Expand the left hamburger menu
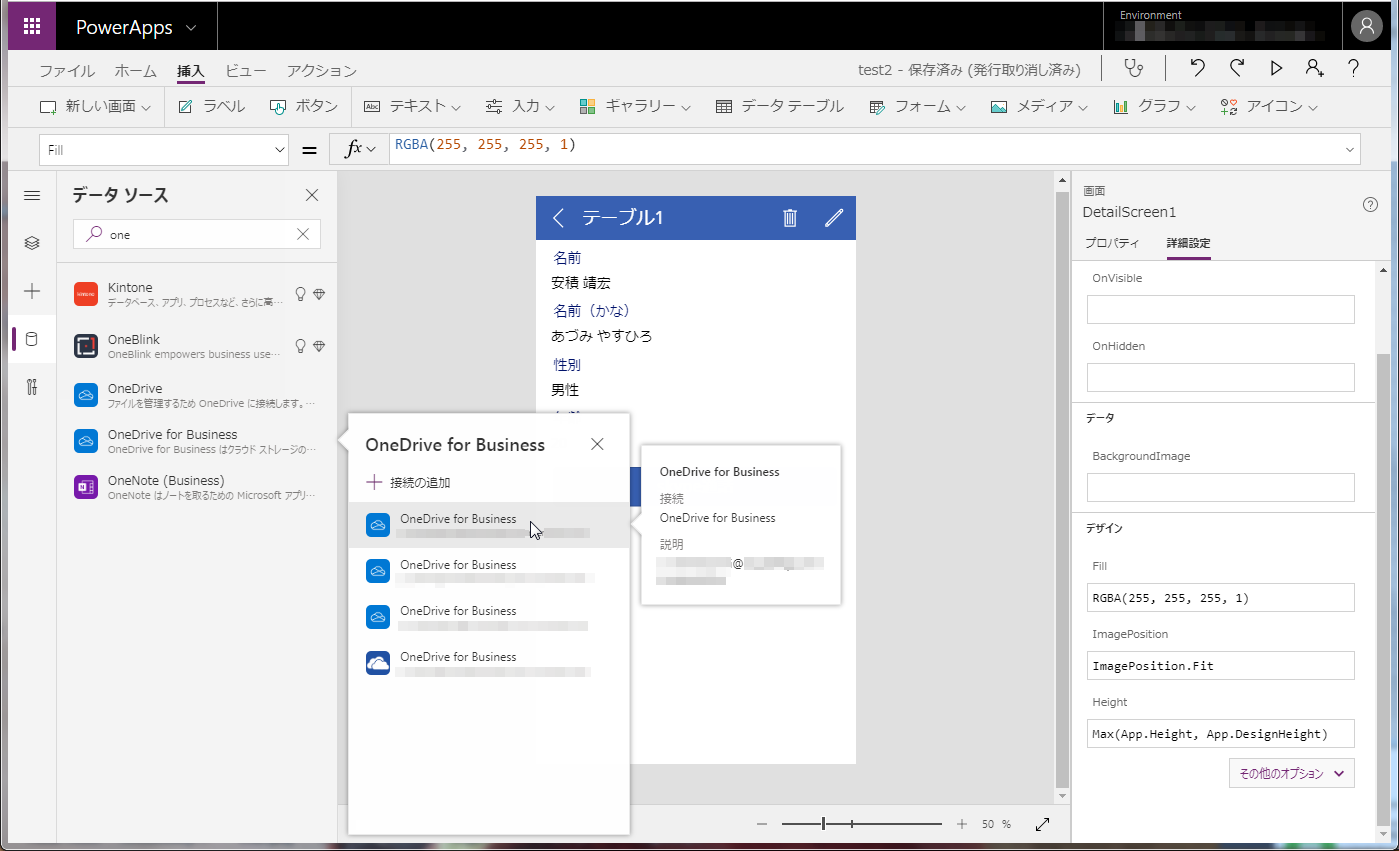 [x=32, y=195]
